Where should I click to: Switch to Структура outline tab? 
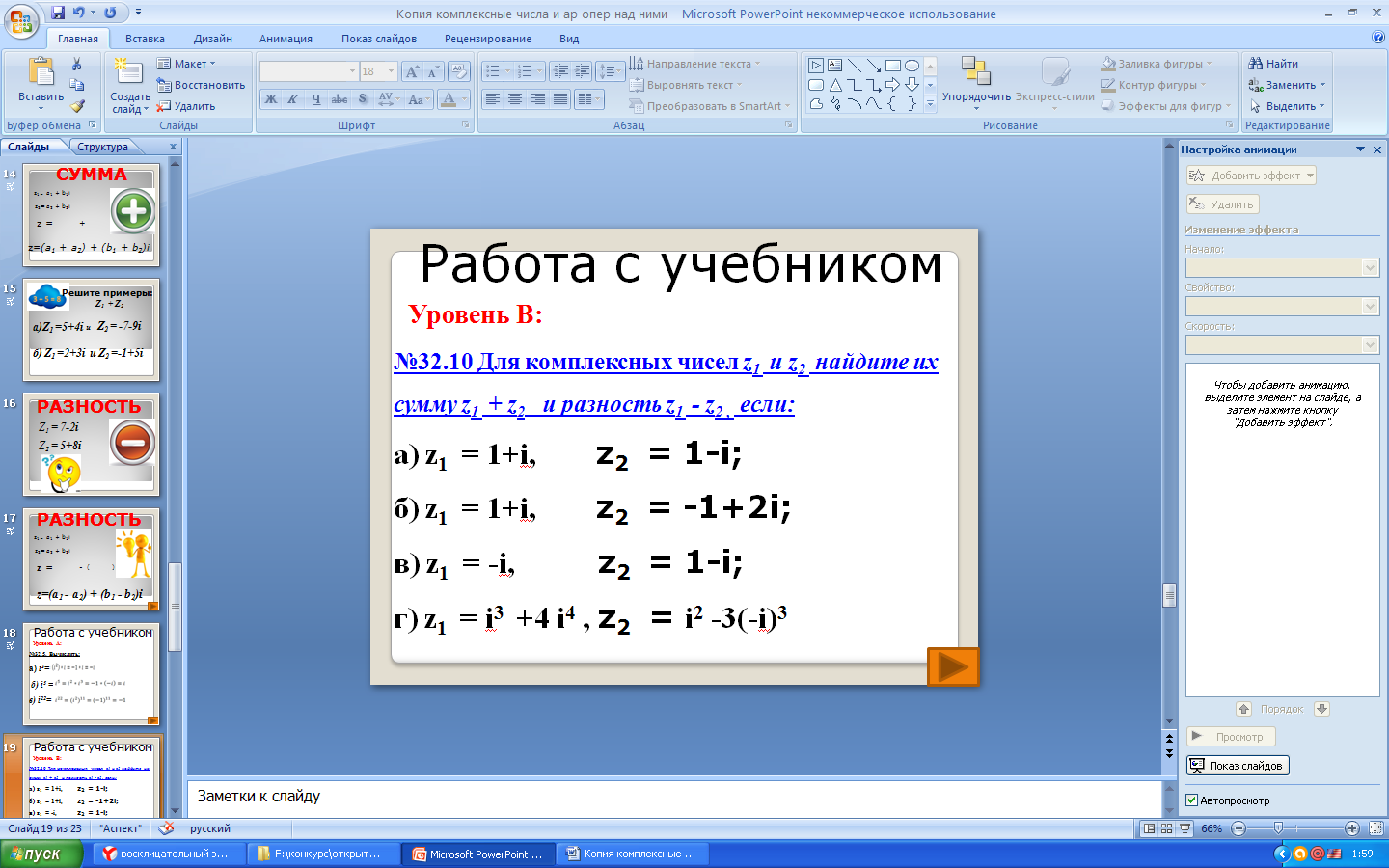[103, 147]
